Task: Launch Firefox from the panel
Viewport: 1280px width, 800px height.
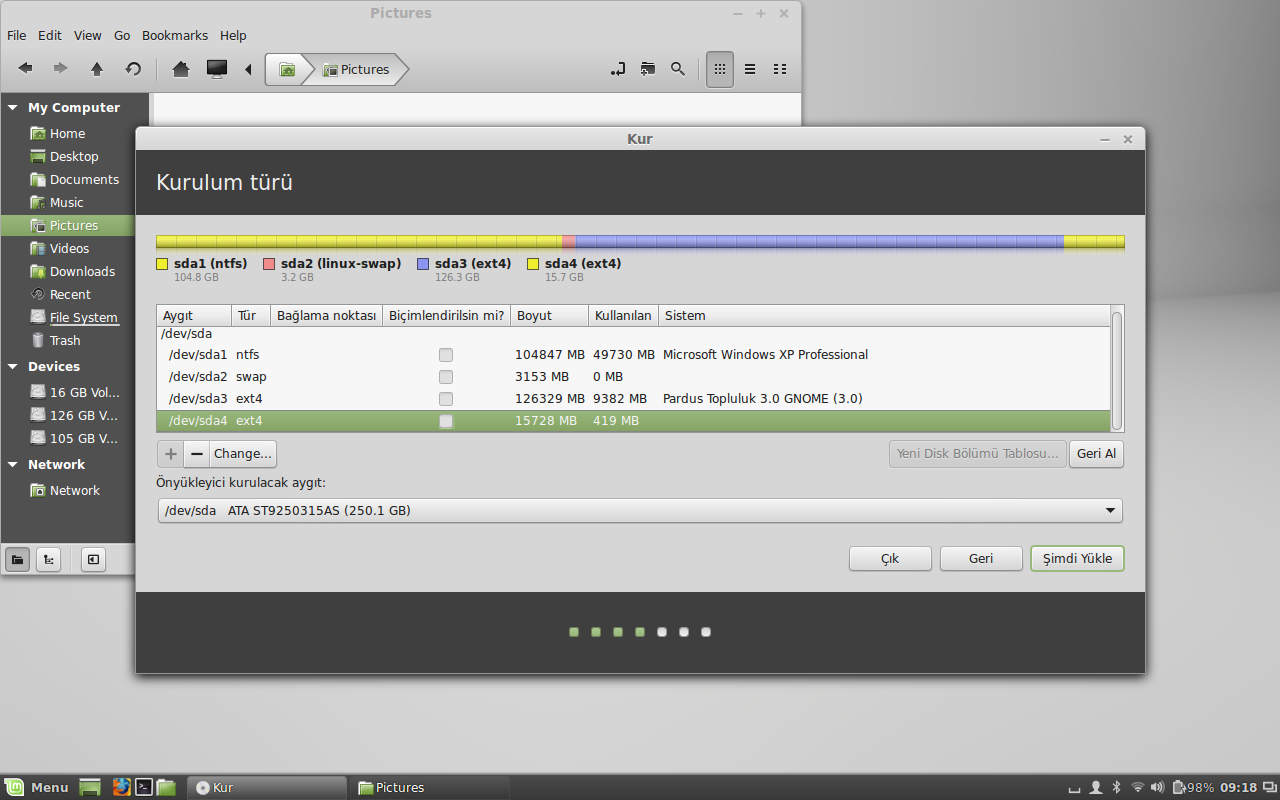Action: pos(122,787)
